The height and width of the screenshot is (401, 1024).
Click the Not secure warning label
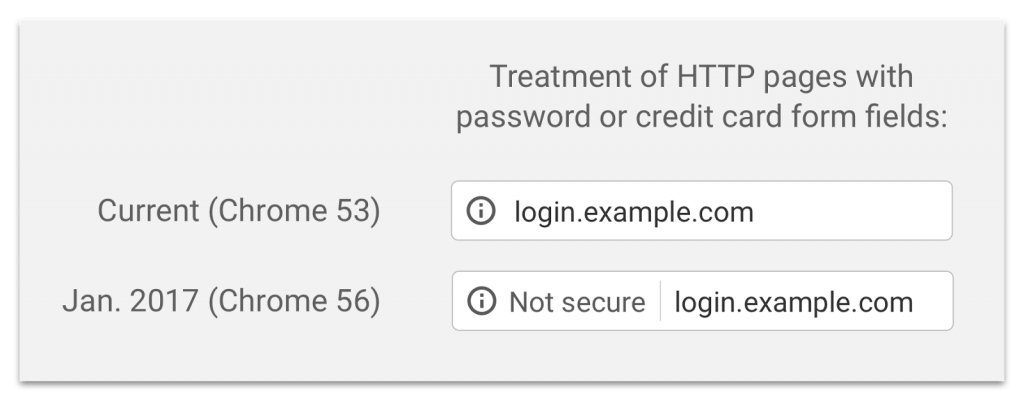[x=577, y=301]
